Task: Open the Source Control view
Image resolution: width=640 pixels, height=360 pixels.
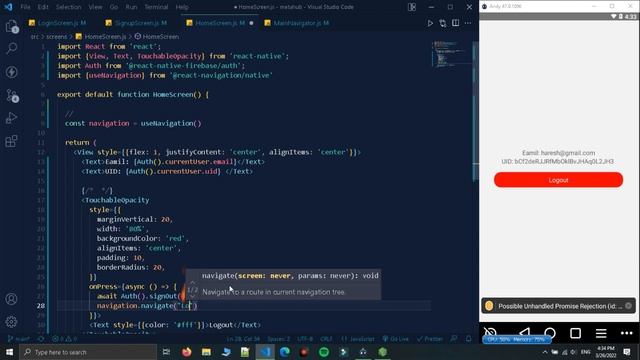Action: [x=11, y=96]
